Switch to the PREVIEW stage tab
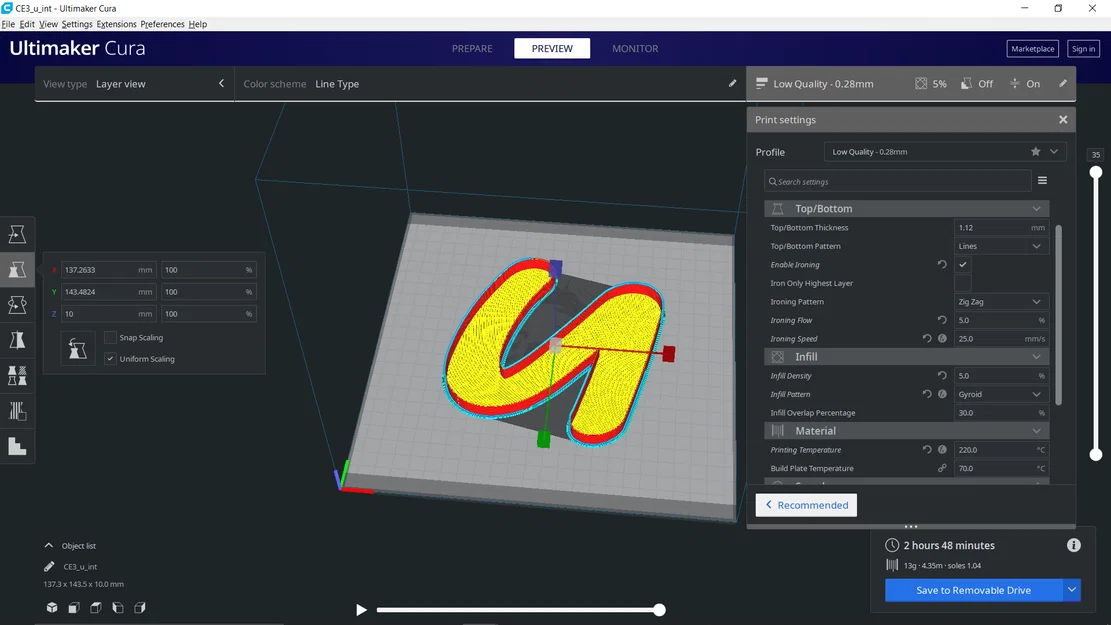Screen dimensions: 1111x625 [x=552, y=48]
